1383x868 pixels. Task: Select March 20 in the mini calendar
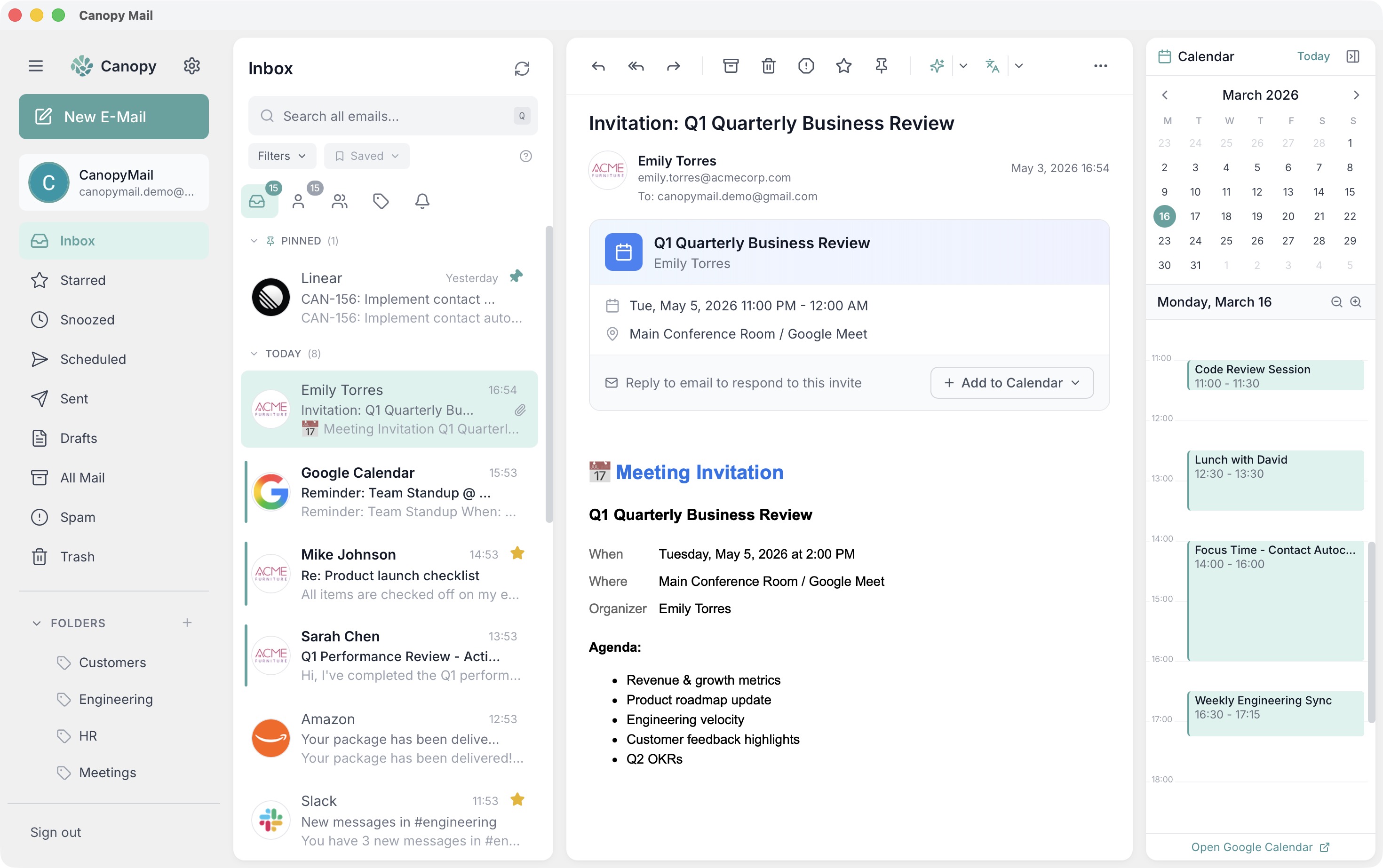[x=1288, y=216]
